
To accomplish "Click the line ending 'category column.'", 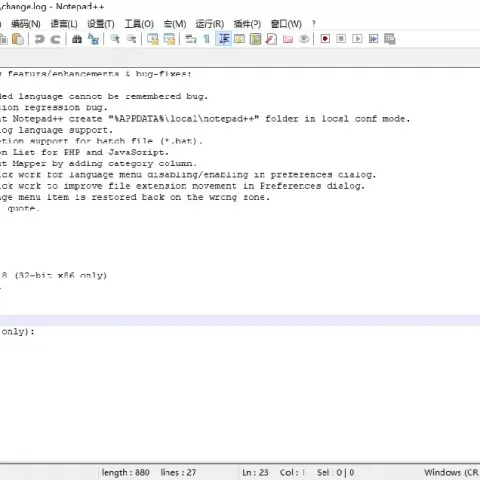I will click(x=98, y=164).
